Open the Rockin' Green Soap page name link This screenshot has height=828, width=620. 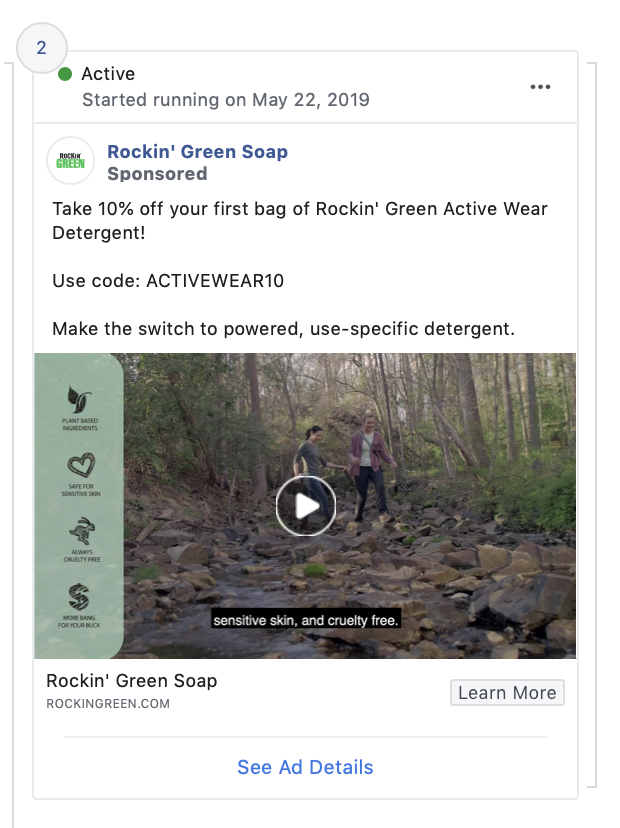coord(197,152)
